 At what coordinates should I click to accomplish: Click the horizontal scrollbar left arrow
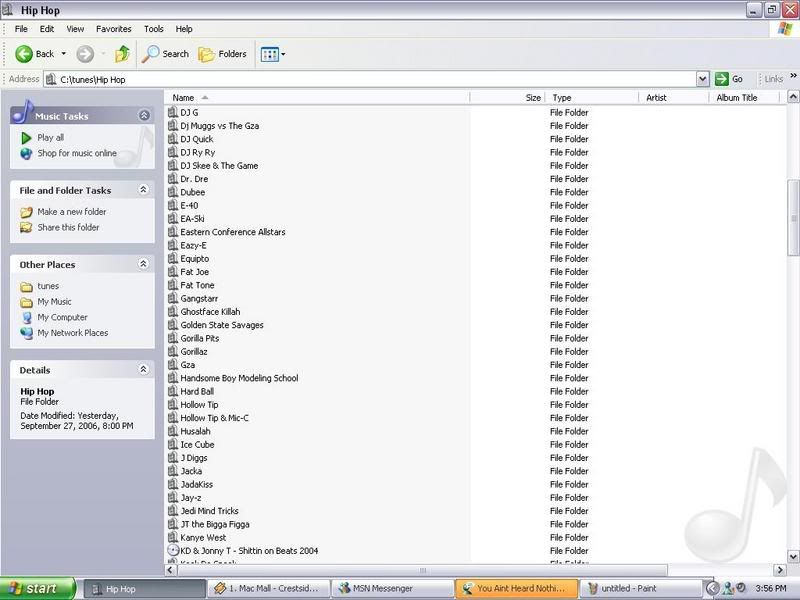[x=171, y=570]
